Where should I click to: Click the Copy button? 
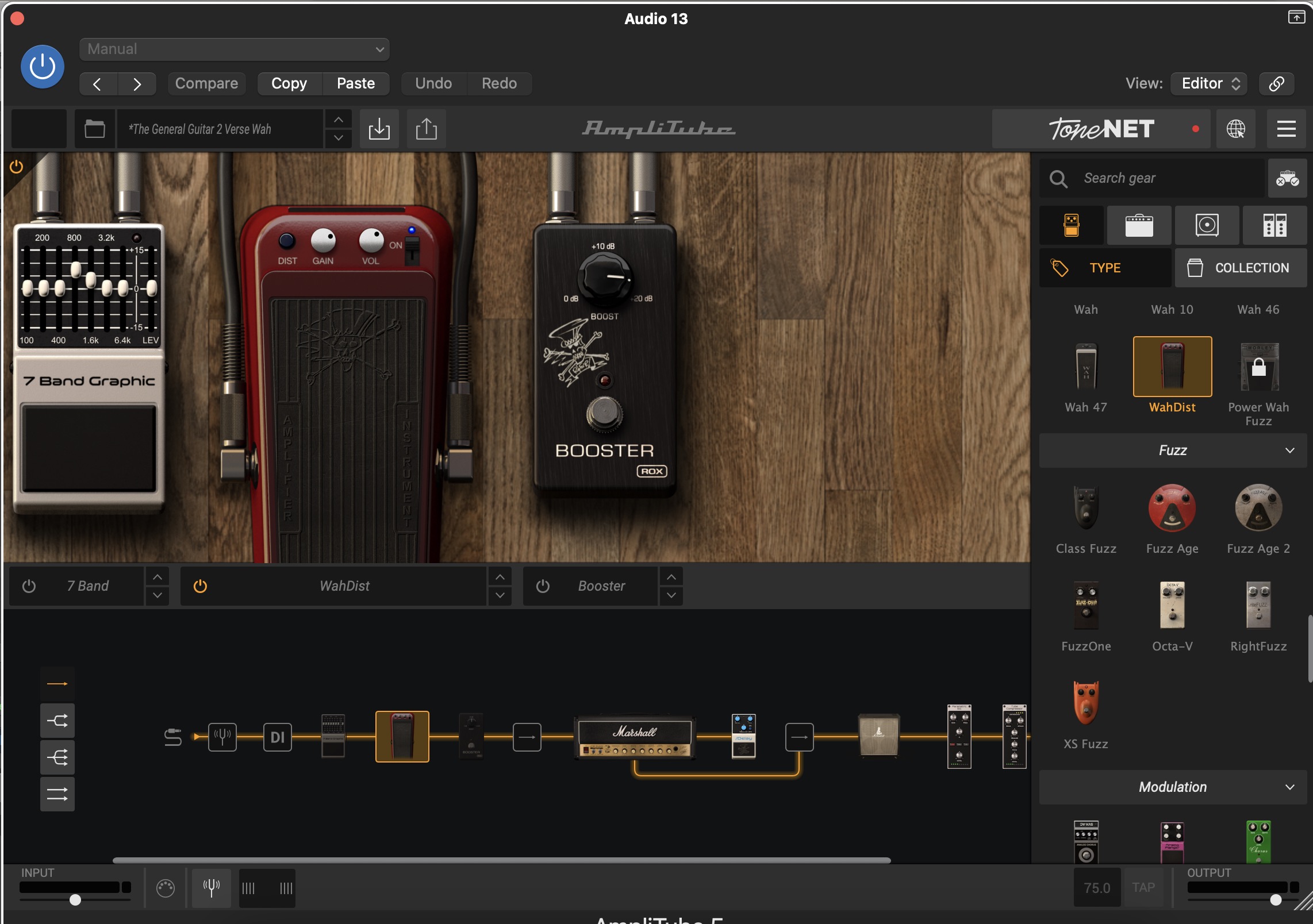pos(289,84)
